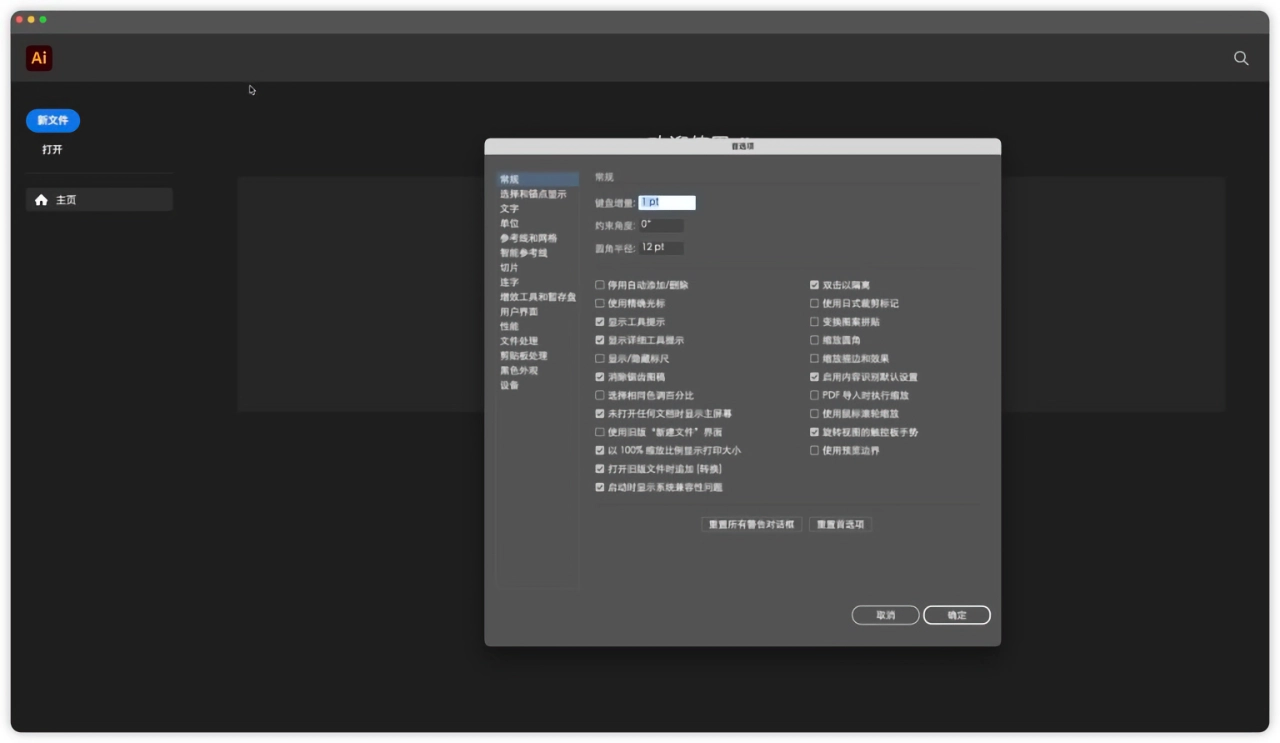The height and width of the screenshot is (743, 1280).
Task: Uncheck 消除锯齿图稿 checkbox
Action: click(x=600, y=377)
